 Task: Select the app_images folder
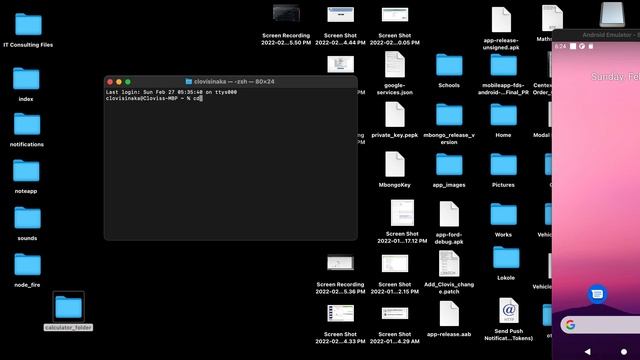click(449, 164)
